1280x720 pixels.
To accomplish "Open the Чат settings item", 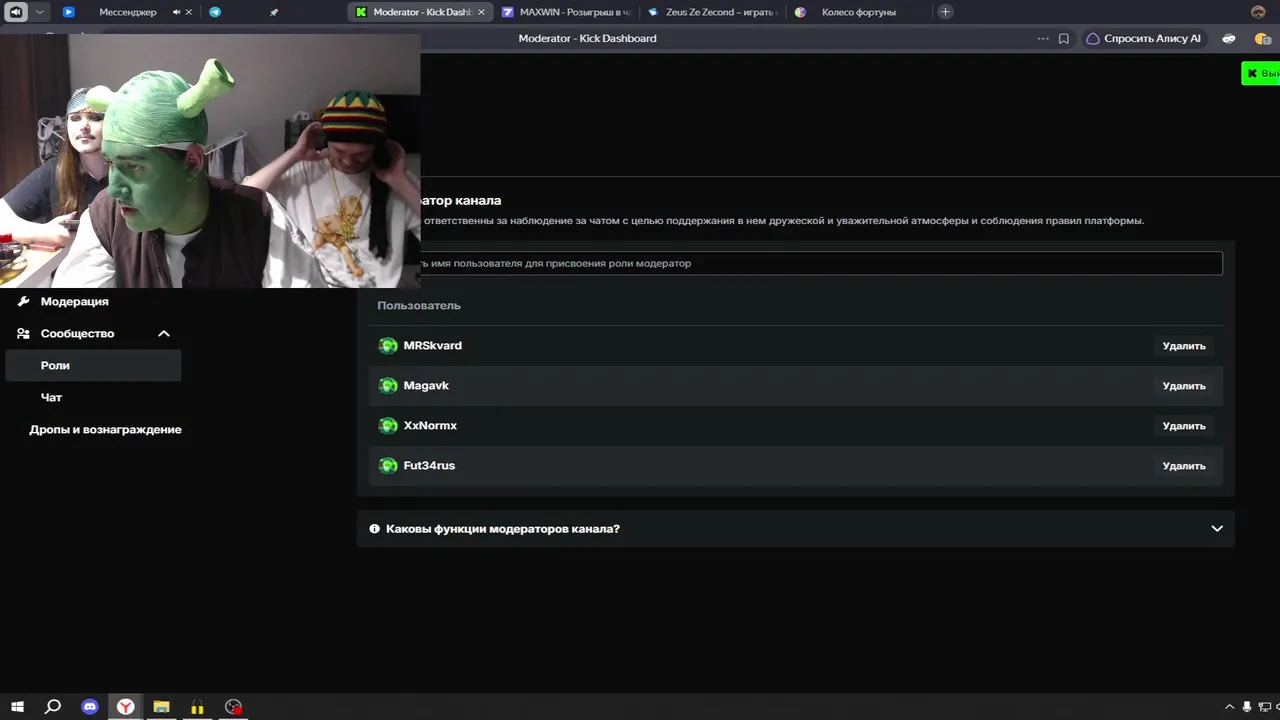I will point(51,397).
